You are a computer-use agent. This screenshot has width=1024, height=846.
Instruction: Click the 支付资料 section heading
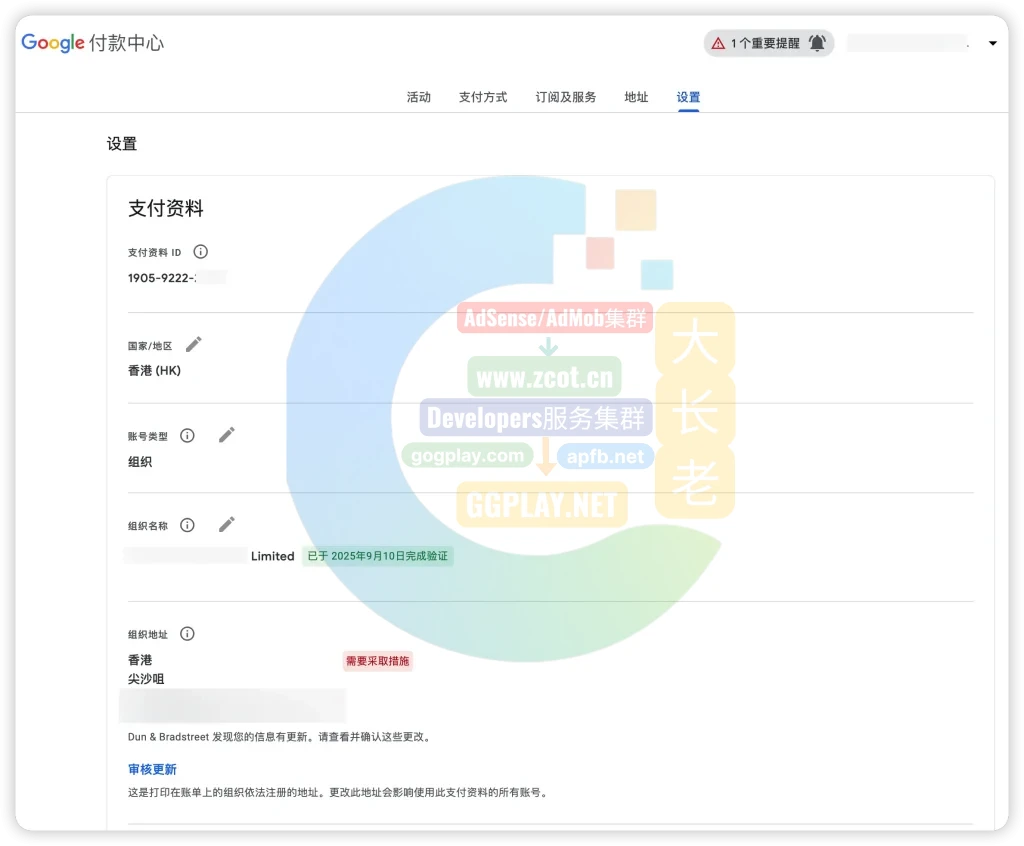click(x=166, y=208)
